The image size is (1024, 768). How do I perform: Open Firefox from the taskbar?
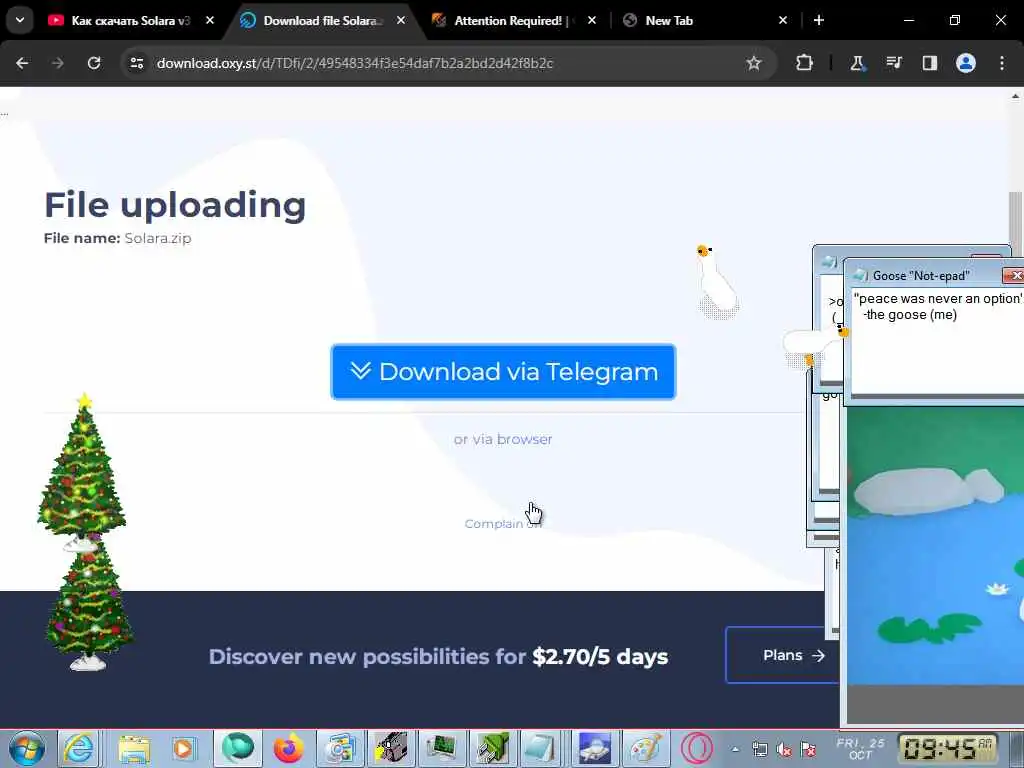click(289, 748)
